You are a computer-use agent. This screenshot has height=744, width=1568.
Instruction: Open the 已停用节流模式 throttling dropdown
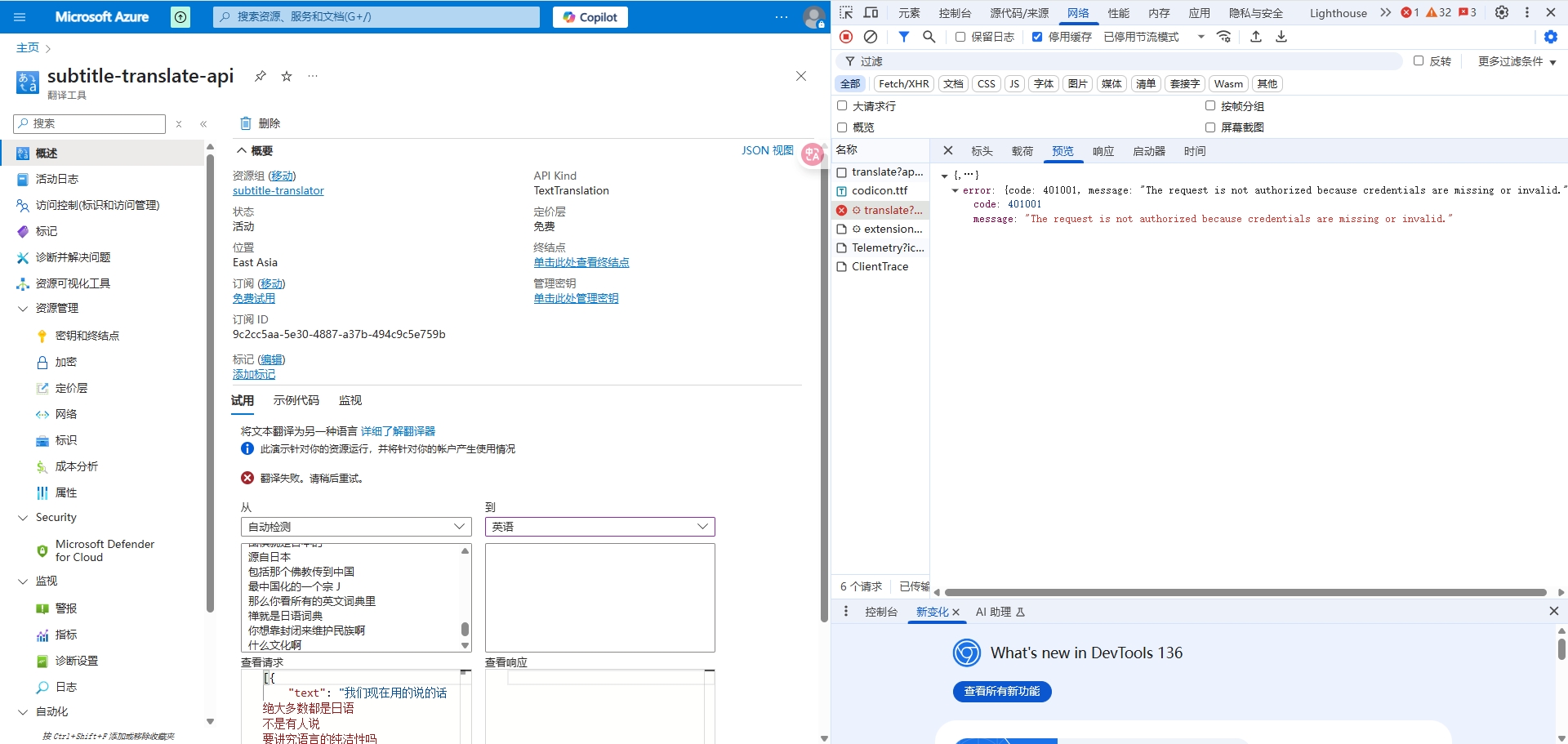click(x=1154, y=37)
